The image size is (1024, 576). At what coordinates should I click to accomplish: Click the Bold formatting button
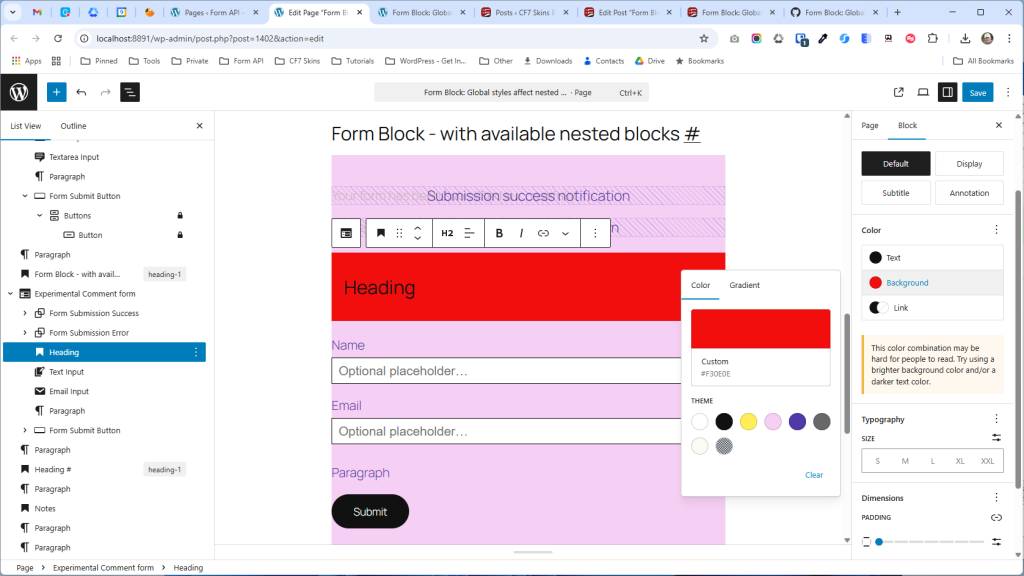point(499,233)
